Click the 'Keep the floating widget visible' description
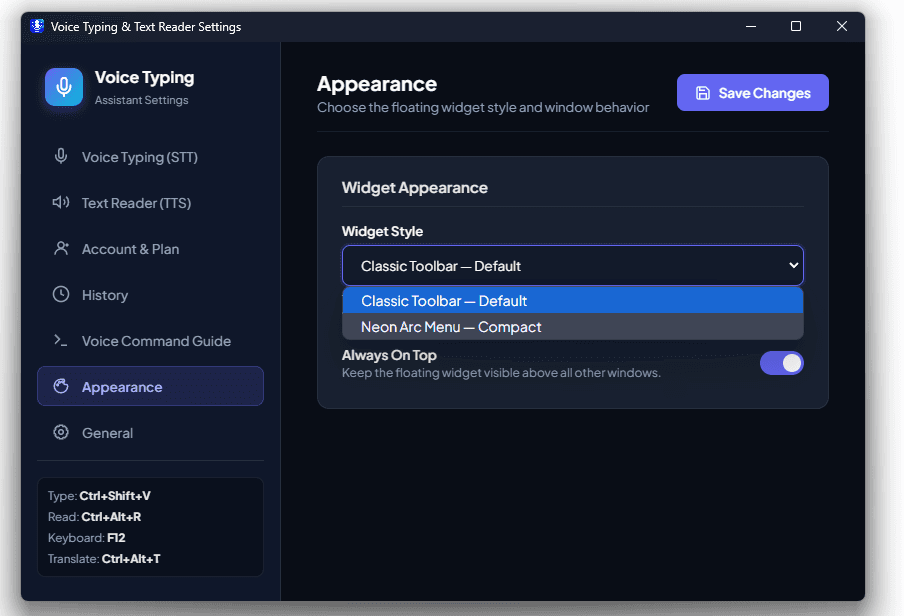This screenshot has width=904, height=616. pyautogui.click(x=501, y=373)
